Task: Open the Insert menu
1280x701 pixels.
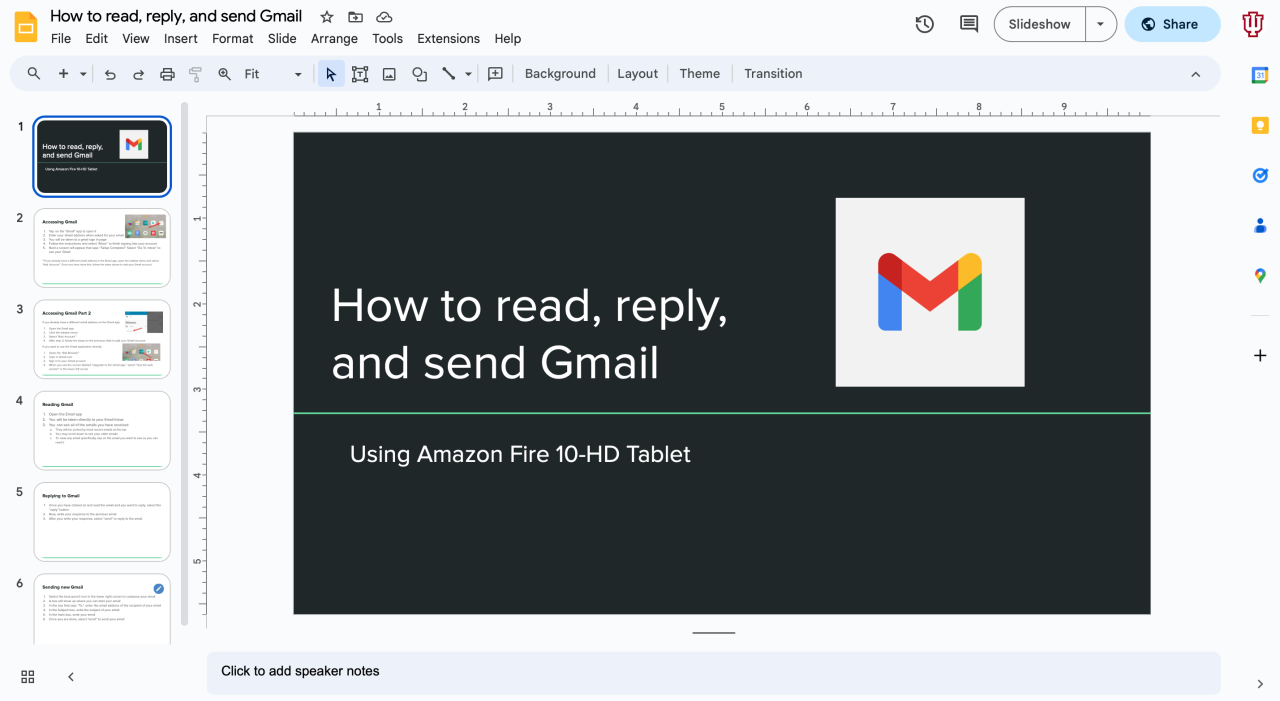Action: click(181, 38)
